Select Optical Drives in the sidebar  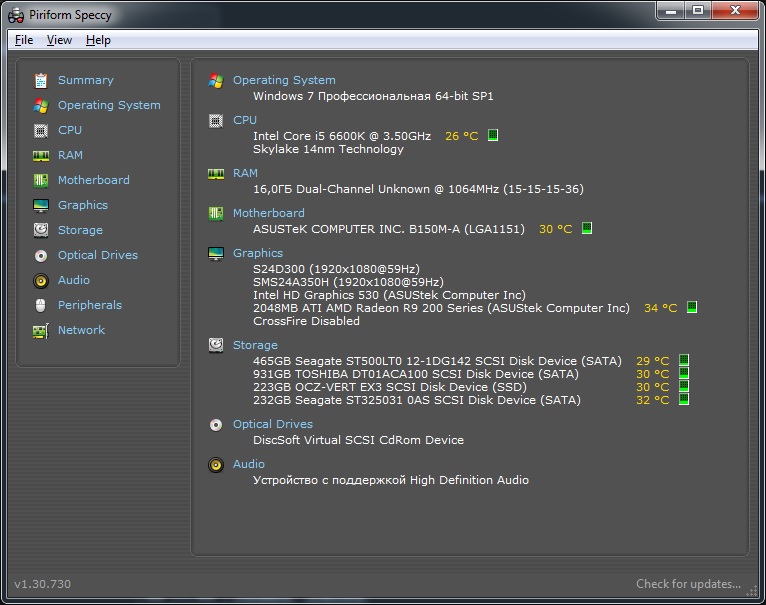pos(98,255)
